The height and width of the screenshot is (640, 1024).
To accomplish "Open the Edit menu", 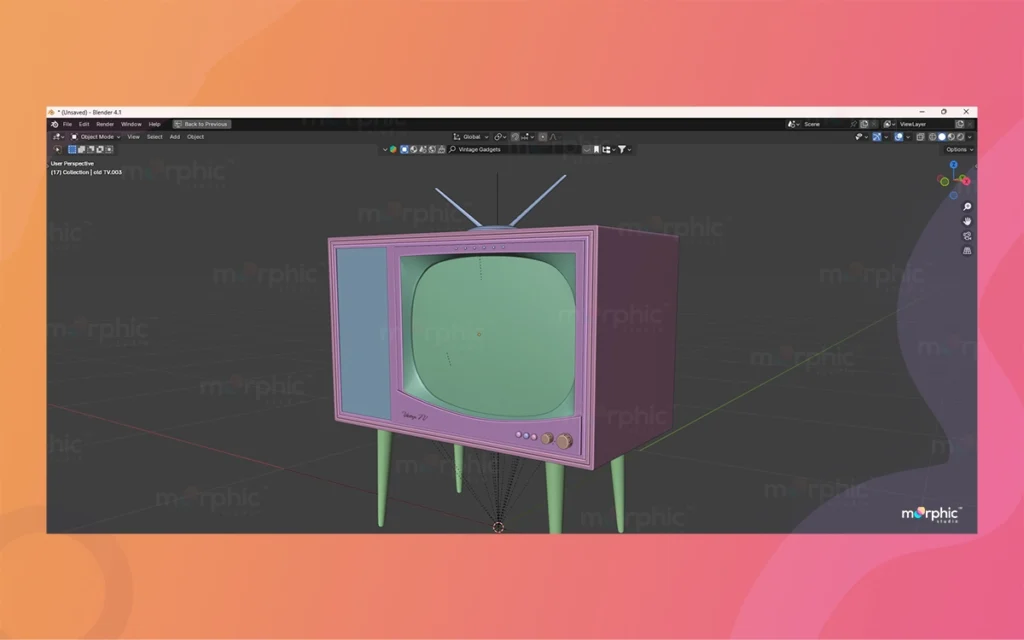I will point(84,124).
